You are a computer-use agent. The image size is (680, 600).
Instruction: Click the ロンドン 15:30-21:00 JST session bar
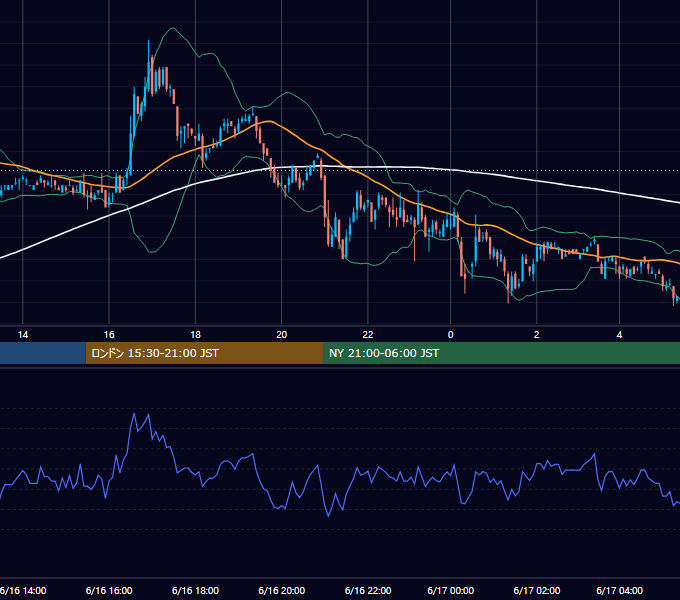204,353
